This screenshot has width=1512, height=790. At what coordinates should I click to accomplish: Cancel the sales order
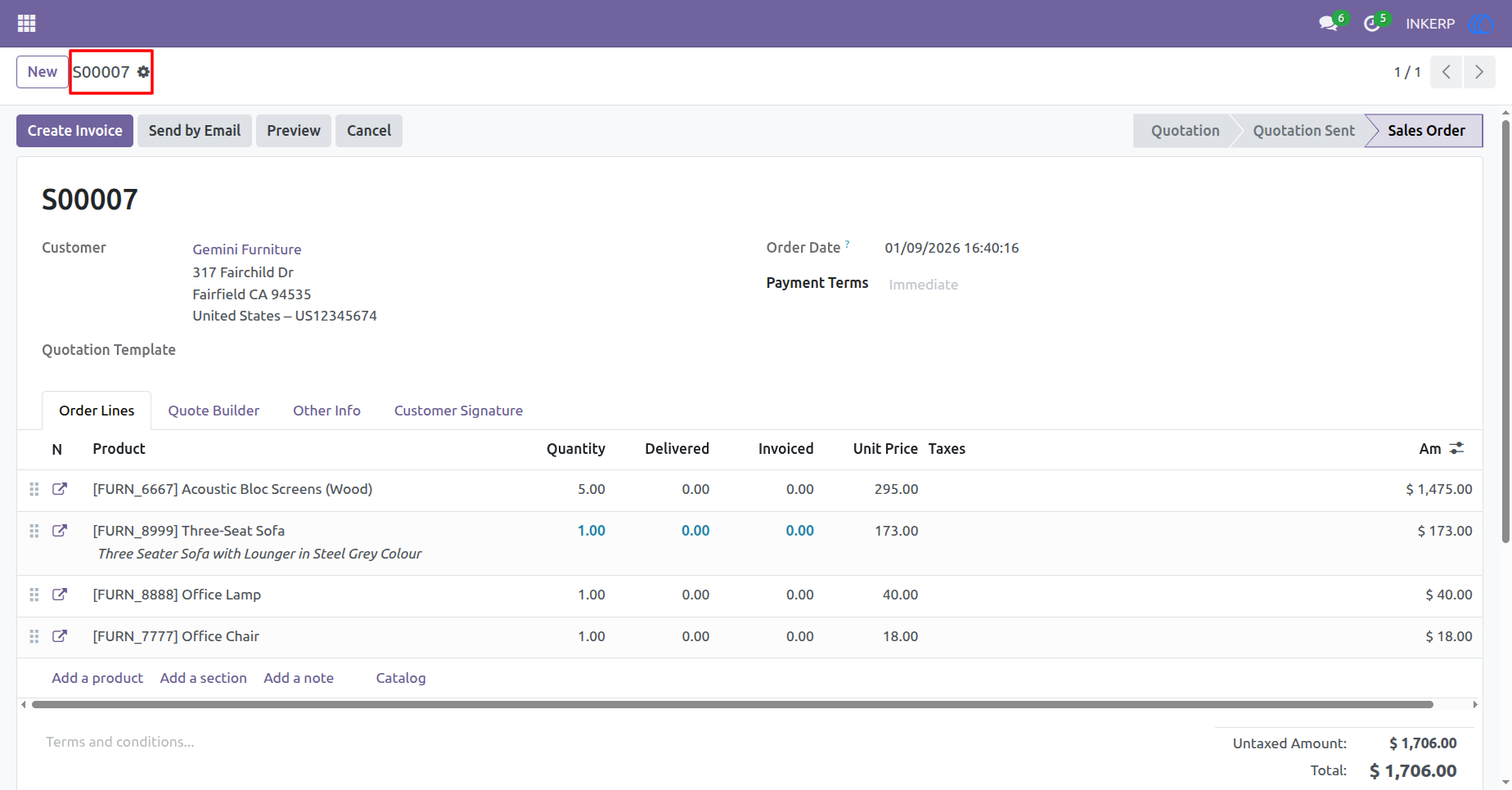pyautogui.click(x=369, y=131)
